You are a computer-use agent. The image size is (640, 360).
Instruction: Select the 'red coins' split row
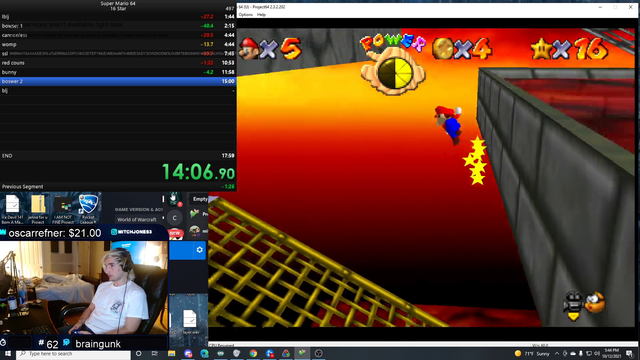coord(118,63)
